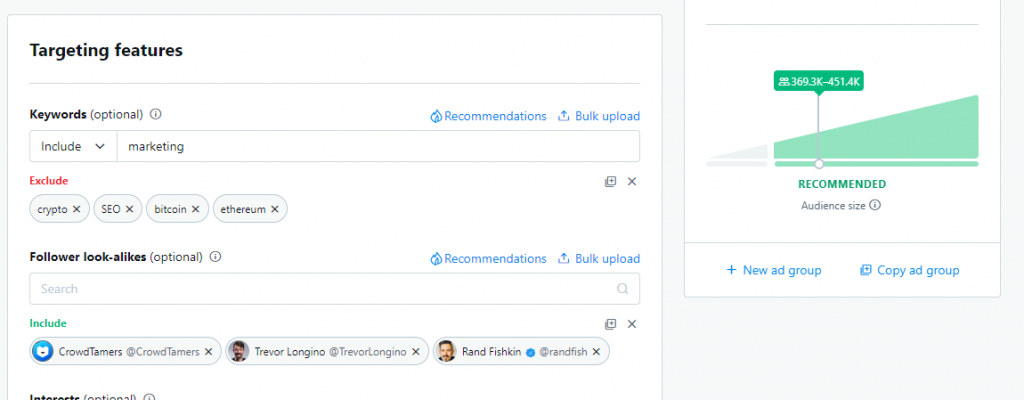Open the Include dropdown for keywords

[73, 146]
